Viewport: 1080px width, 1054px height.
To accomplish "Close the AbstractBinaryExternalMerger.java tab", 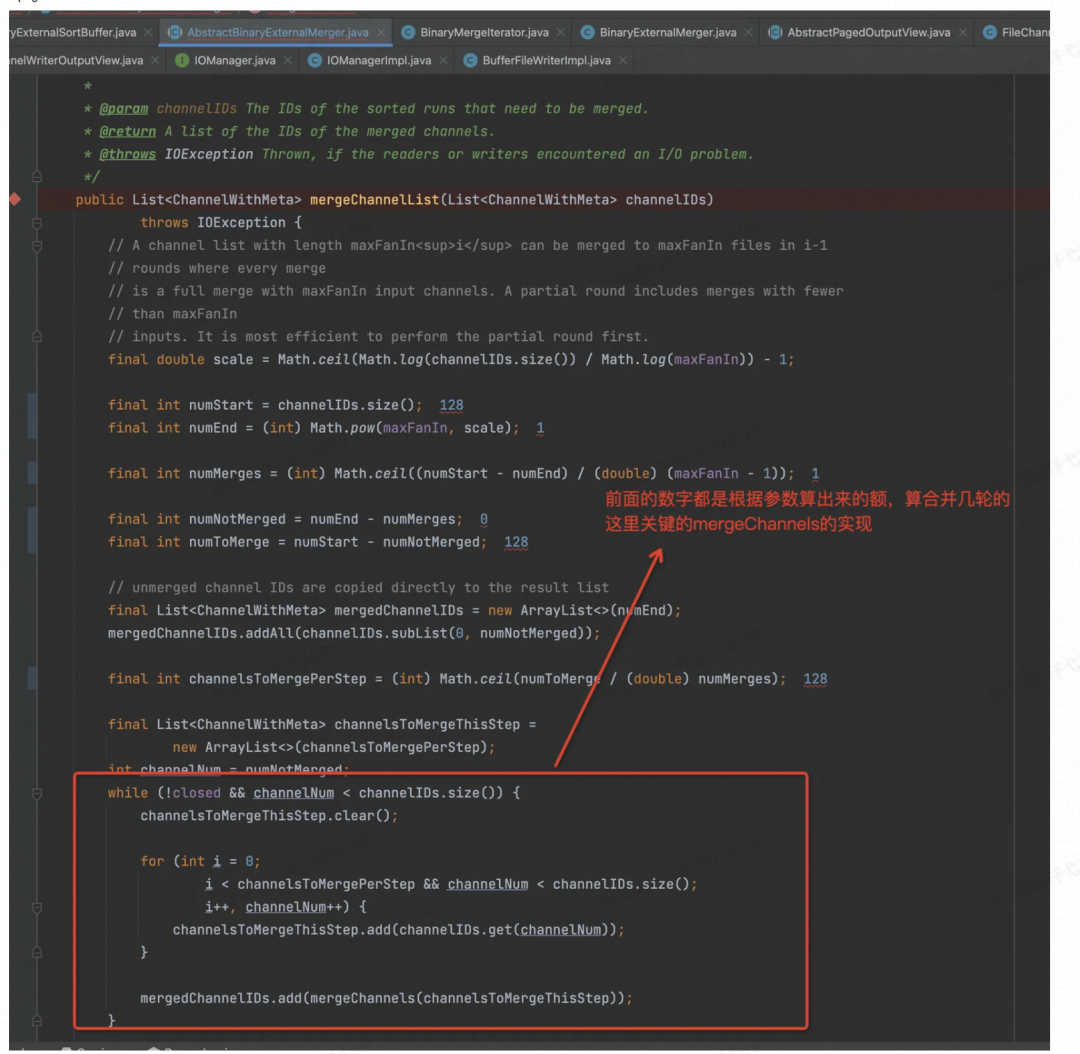I will point(381,32).
